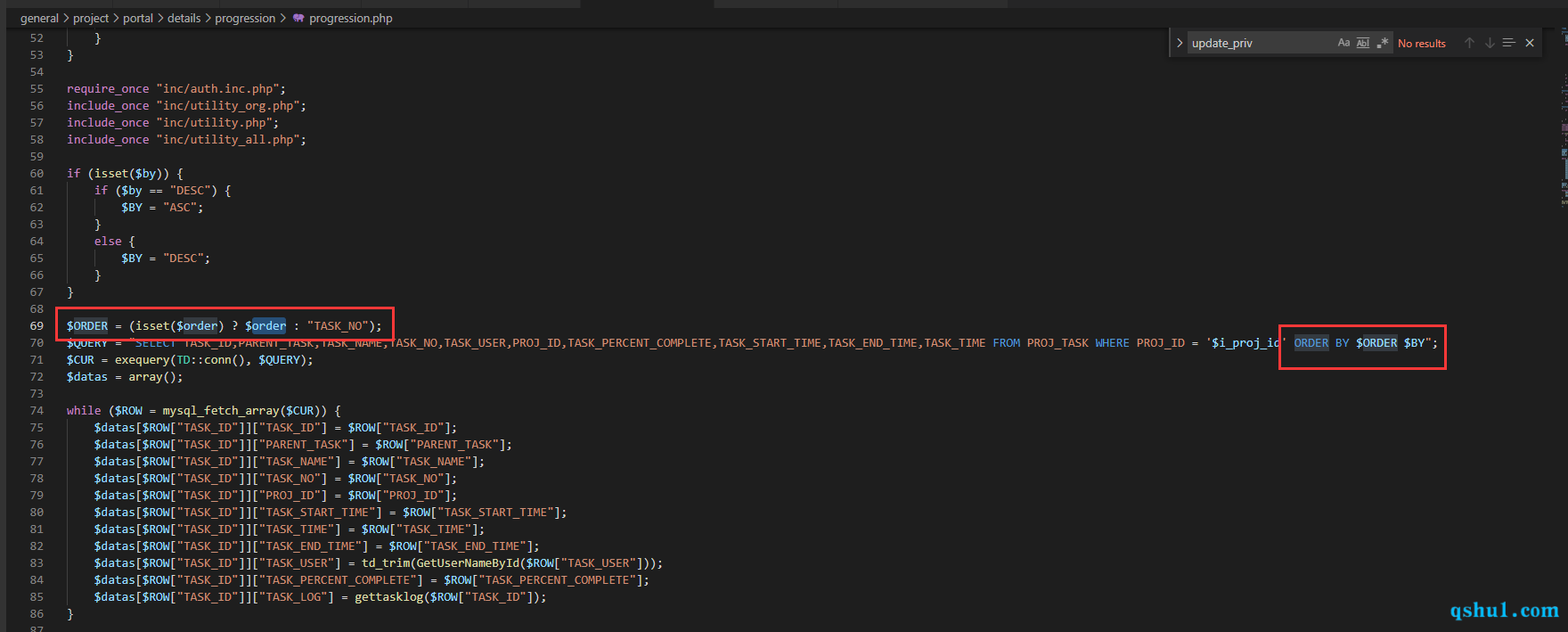Open the details breadcrumb
Screen dimensions: 1568x632
184,18
